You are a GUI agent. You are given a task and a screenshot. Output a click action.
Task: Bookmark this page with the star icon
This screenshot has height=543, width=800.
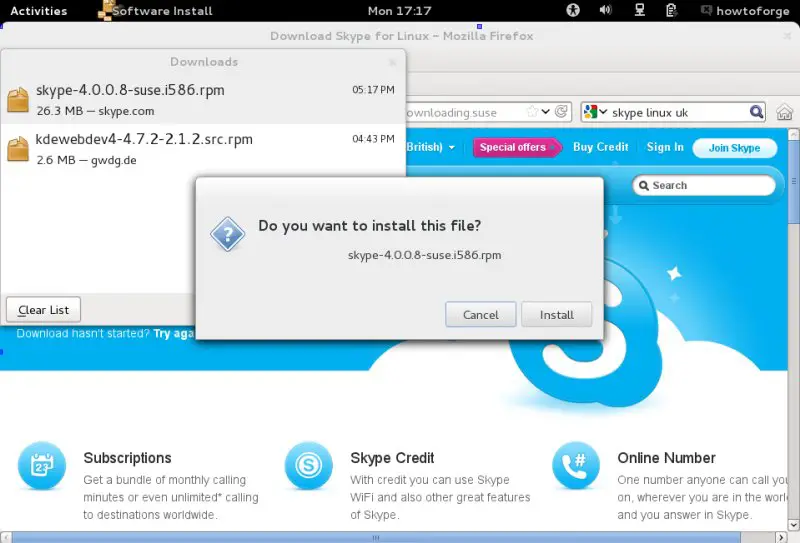(532, 112)
